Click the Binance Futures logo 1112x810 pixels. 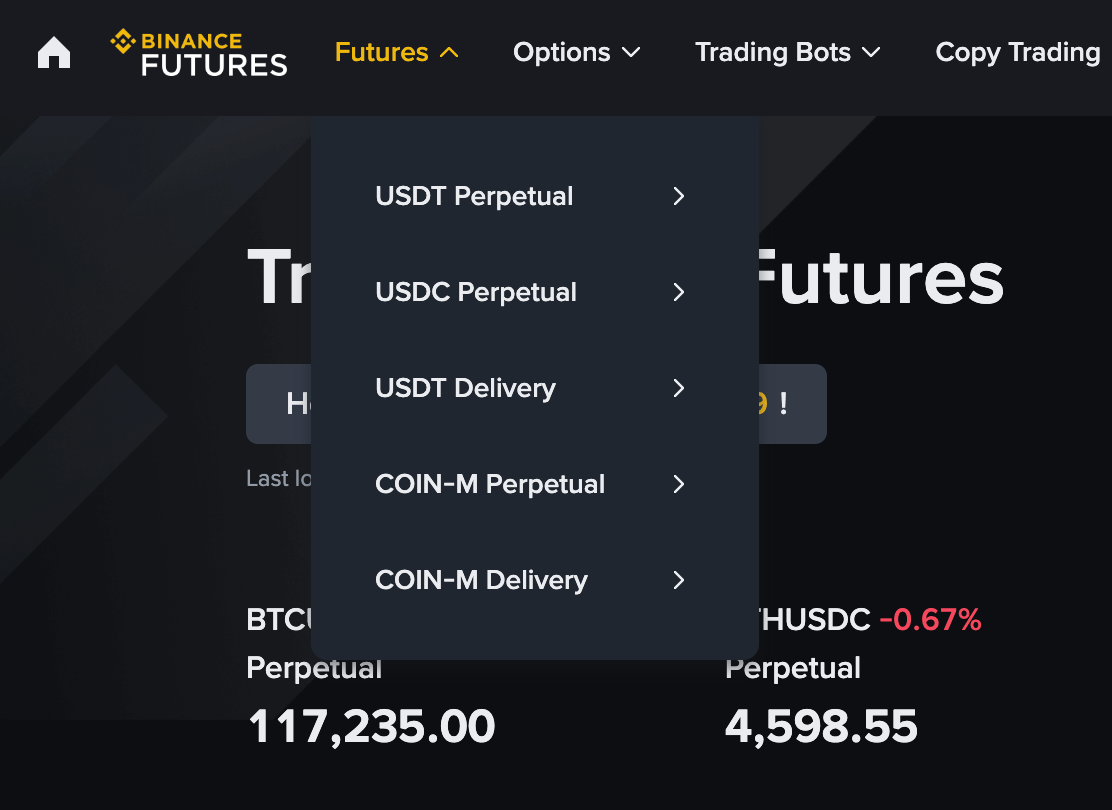199,53
